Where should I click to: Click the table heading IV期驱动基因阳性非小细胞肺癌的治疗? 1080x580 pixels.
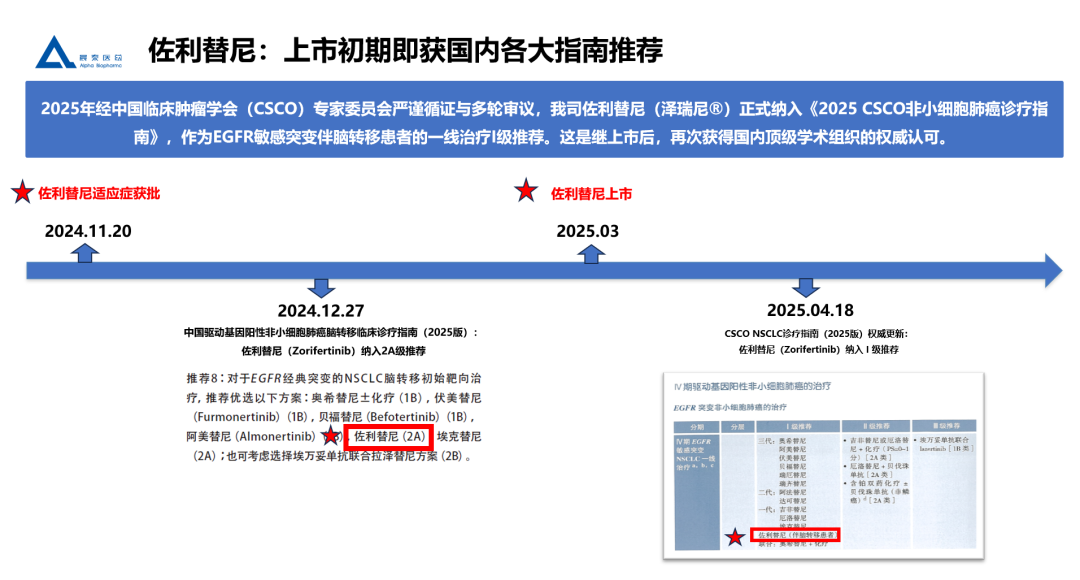752,386
